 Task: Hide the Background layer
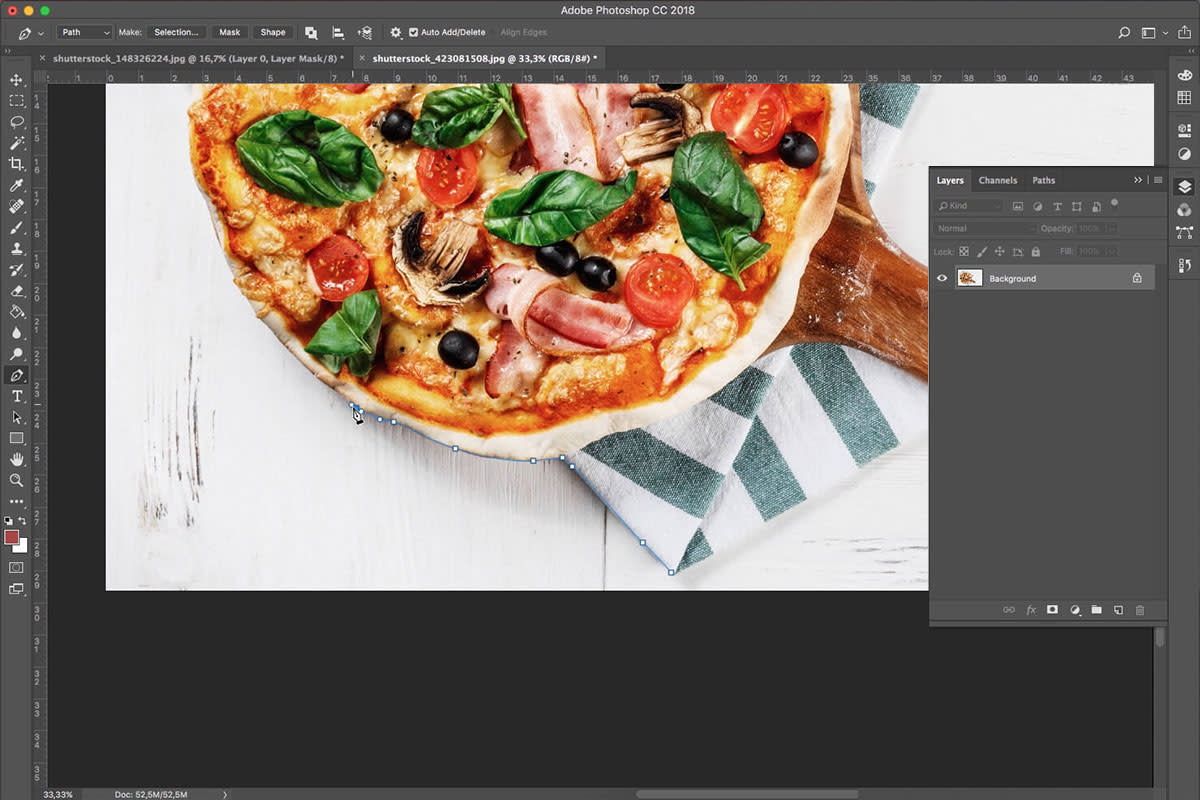point(941,278)
